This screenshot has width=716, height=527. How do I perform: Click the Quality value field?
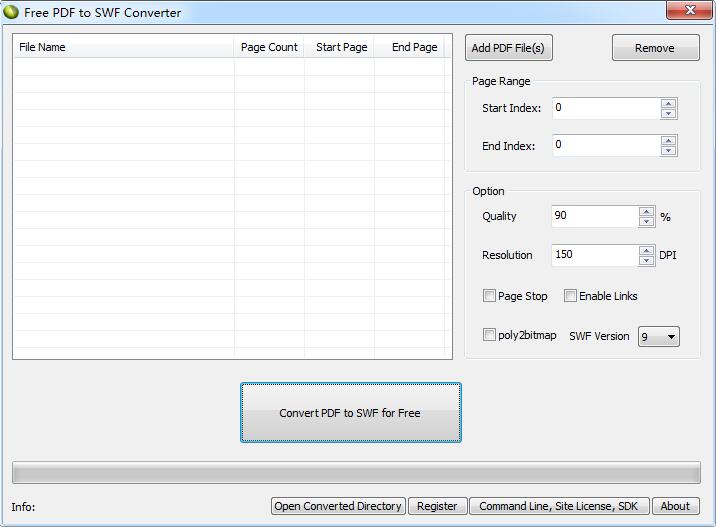[595, 216]
